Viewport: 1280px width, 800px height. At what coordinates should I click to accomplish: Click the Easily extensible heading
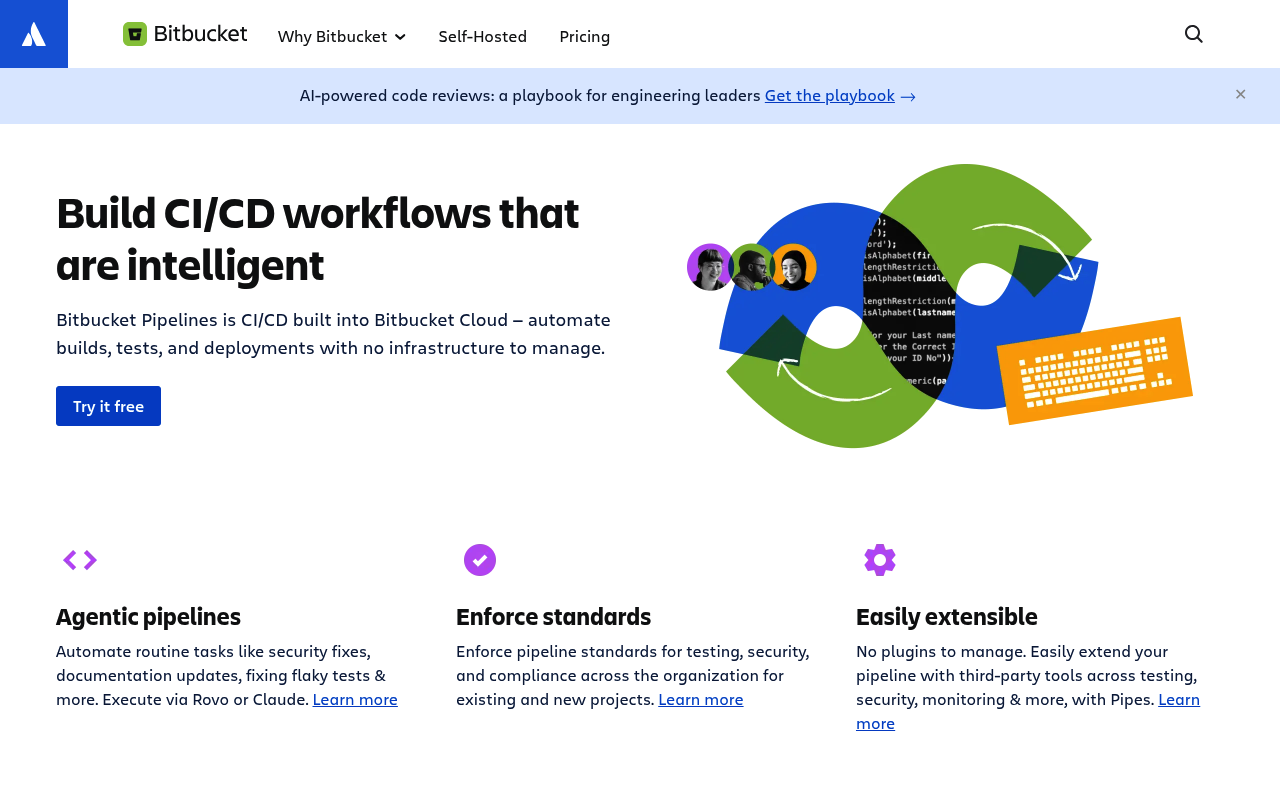click(946, 616)
